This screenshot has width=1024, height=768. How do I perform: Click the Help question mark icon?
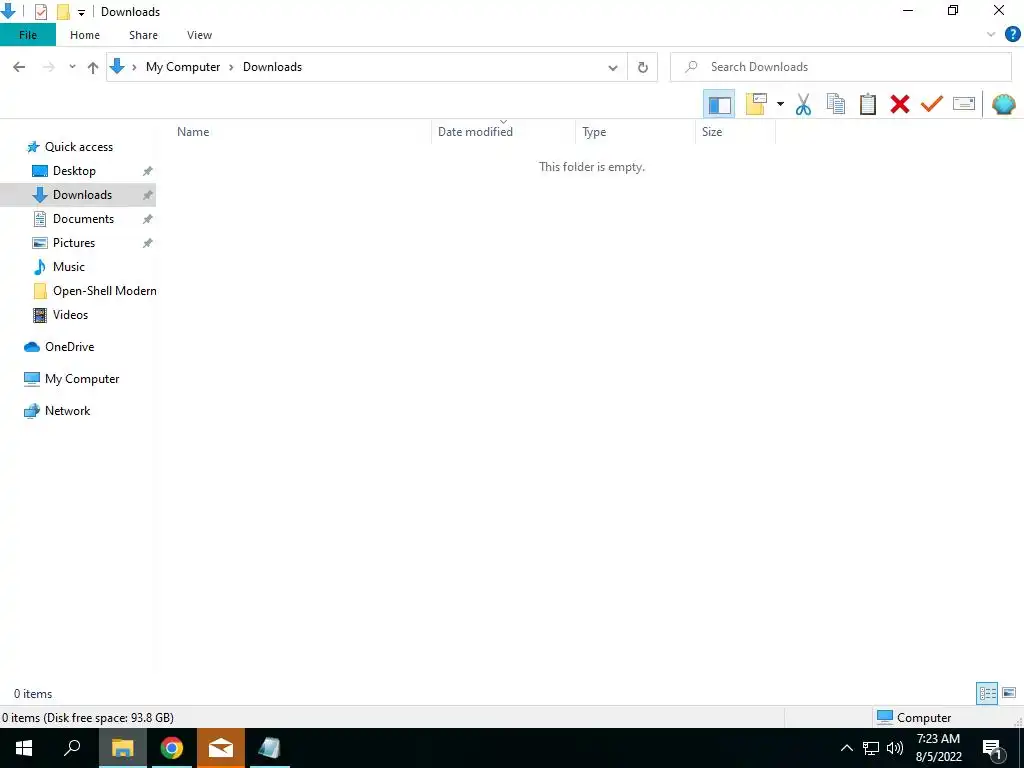click(x=1012, y=35)
